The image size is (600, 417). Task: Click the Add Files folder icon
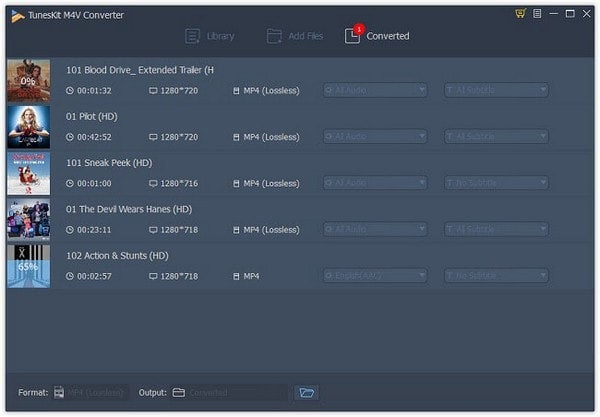point(274,36)
